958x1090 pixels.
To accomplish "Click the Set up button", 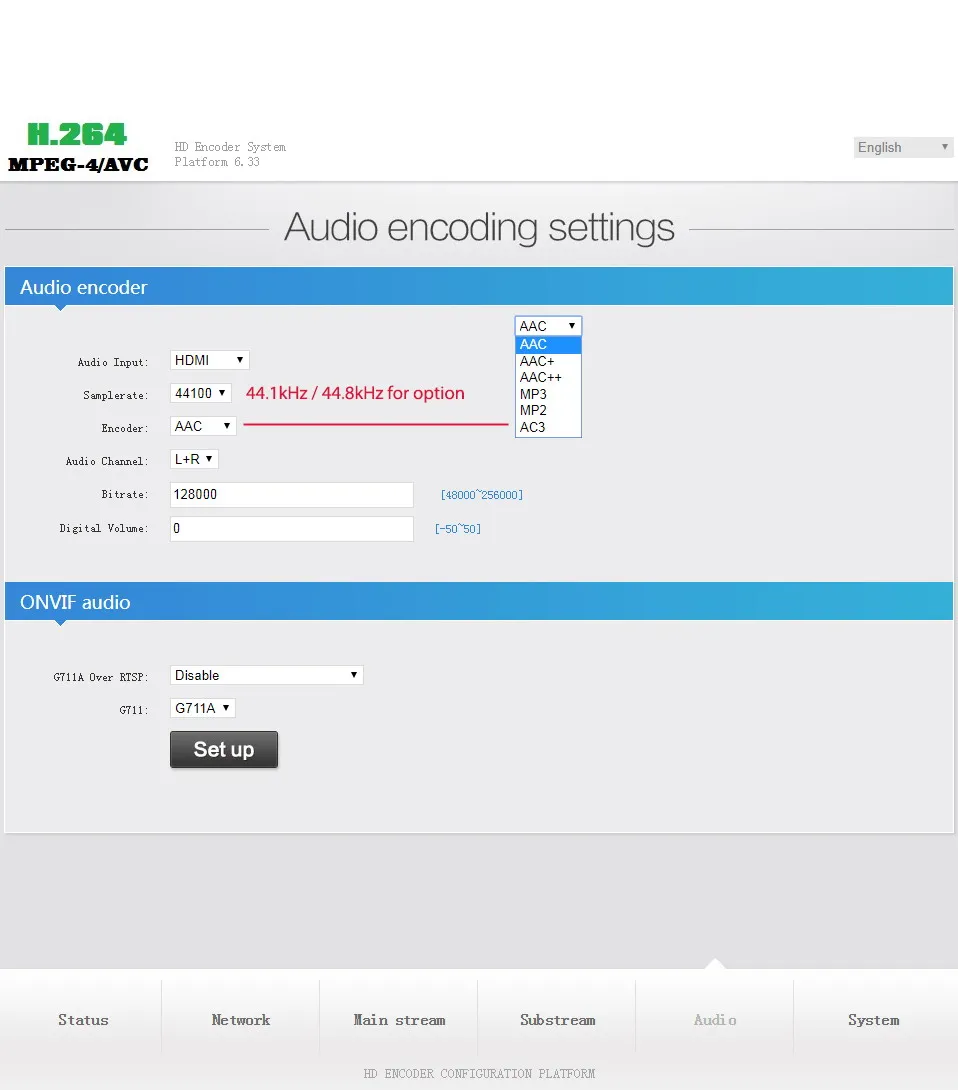I will click(x=224, y=749).
